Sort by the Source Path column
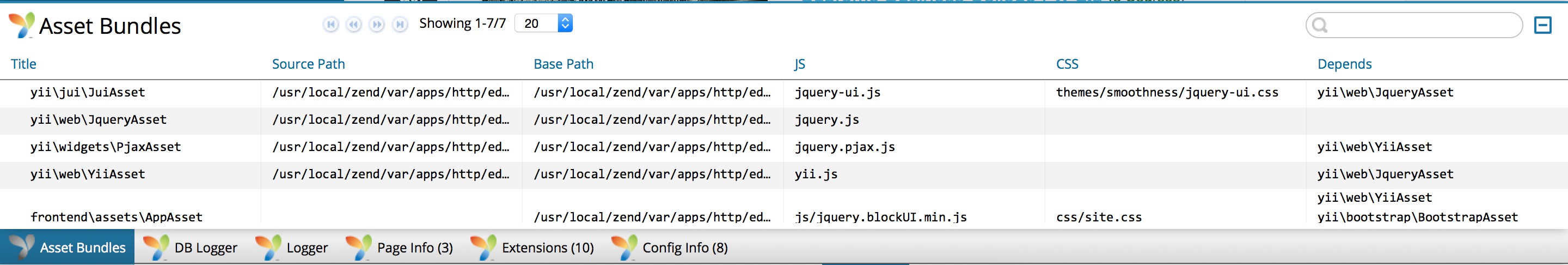 coord(309,64)
